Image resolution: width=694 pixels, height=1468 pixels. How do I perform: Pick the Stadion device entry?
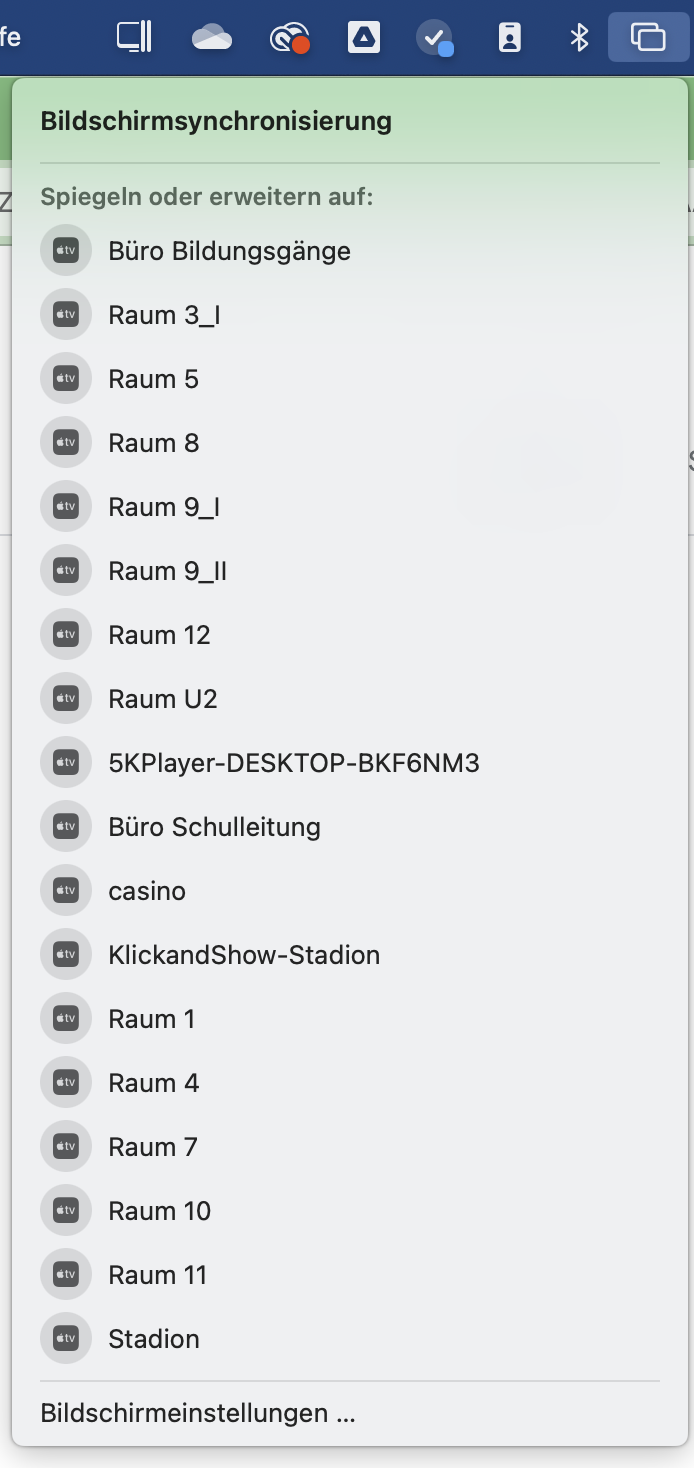coord(153,1339)
